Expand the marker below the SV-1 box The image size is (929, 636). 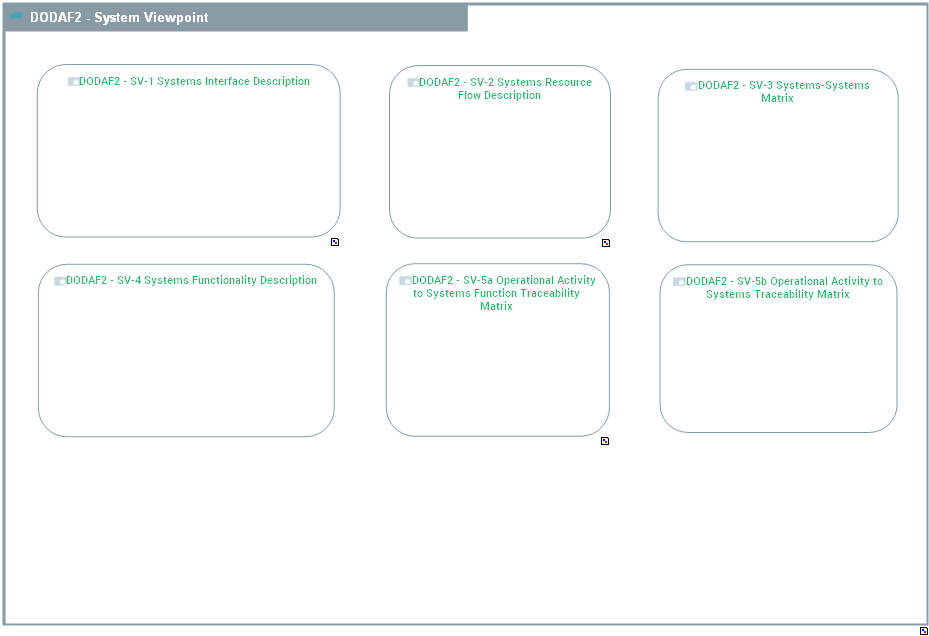[x=335, y=242]
